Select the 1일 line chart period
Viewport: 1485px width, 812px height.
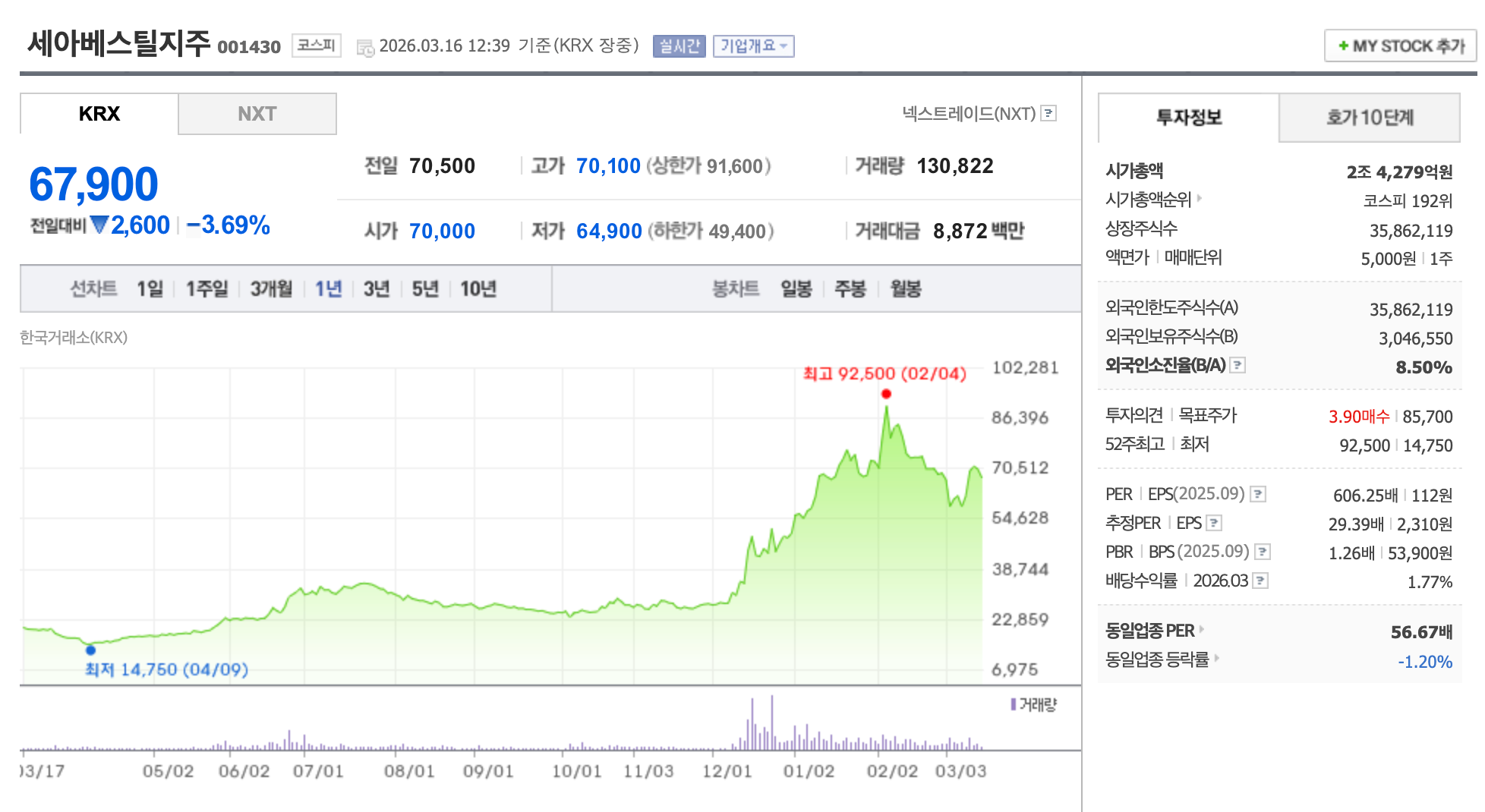pos(150,289)
